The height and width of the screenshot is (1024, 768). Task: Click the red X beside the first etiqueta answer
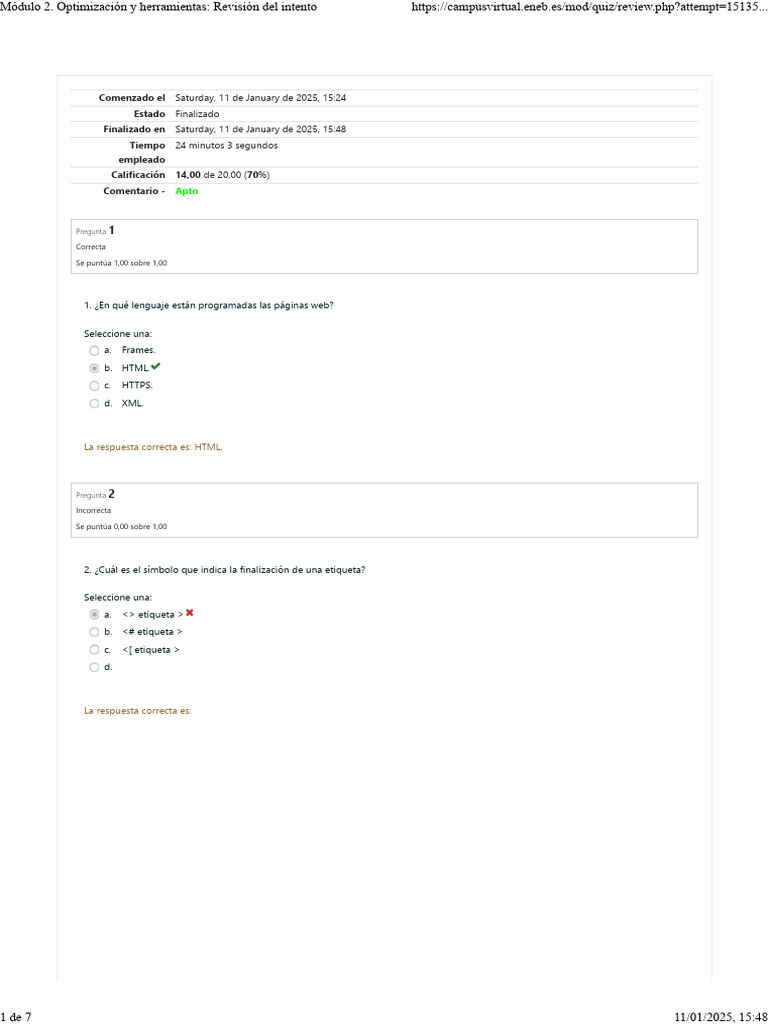tap(190, 613)
